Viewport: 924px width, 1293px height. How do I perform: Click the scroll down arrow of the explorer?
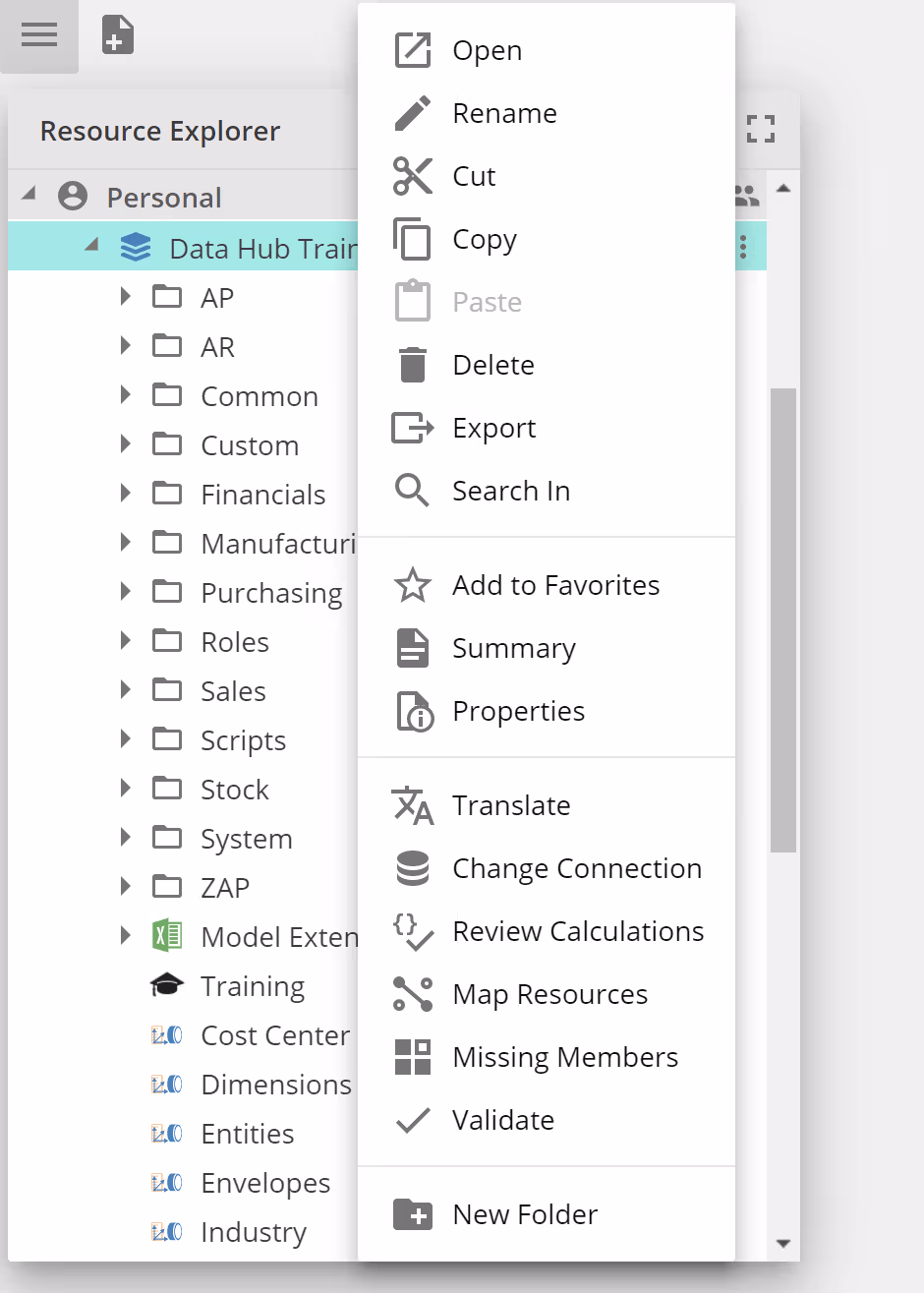click(x=782, y=1243)
